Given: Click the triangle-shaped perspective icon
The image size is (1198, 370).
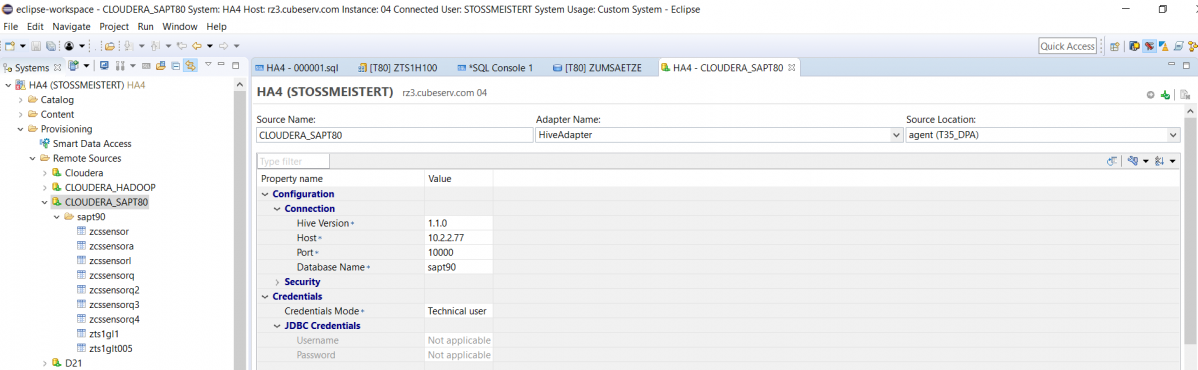Looking at the screenshot, I should (x=1164, y=46).
